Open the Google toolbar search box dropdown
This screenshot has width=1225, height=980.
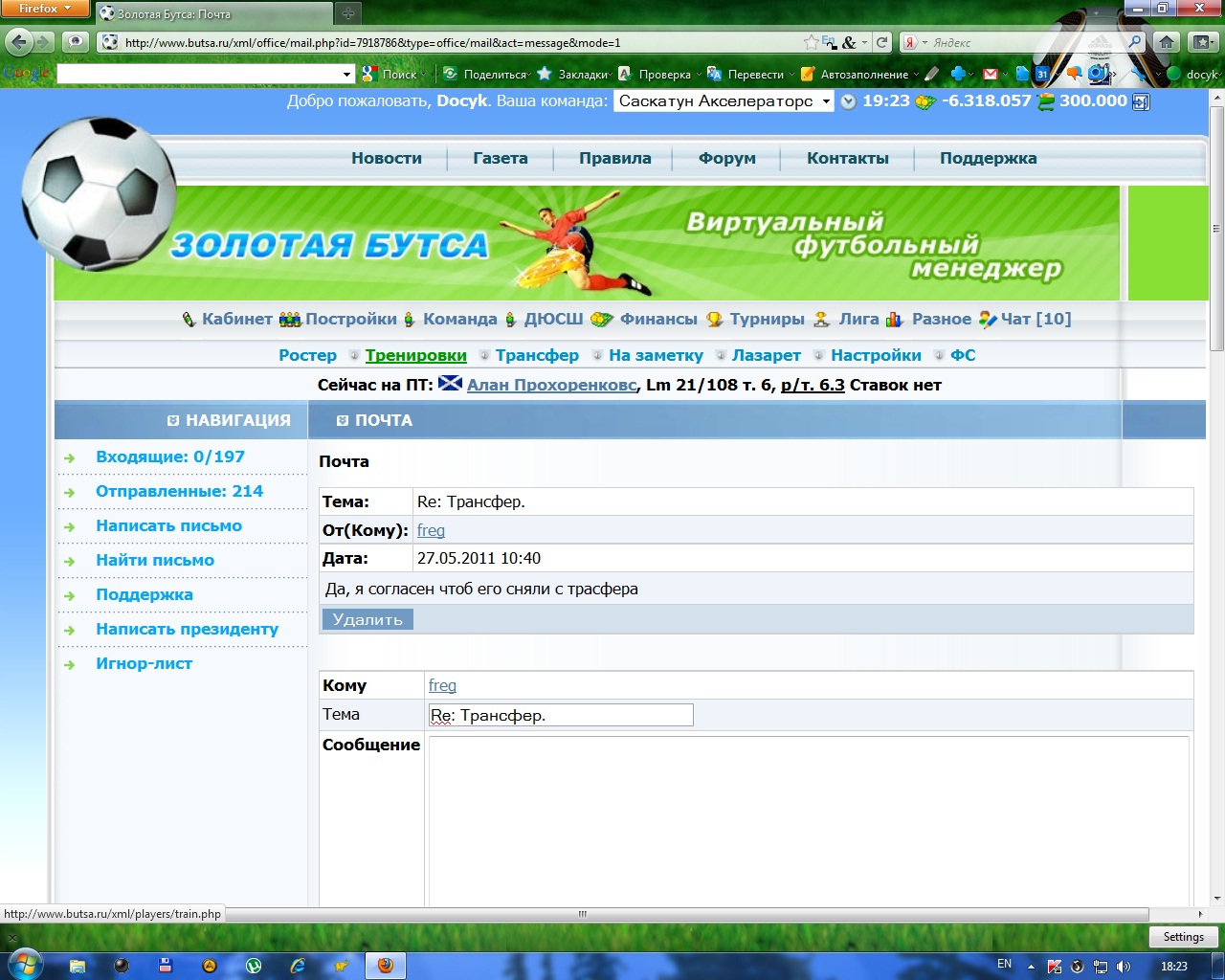[x=347, y=74]
